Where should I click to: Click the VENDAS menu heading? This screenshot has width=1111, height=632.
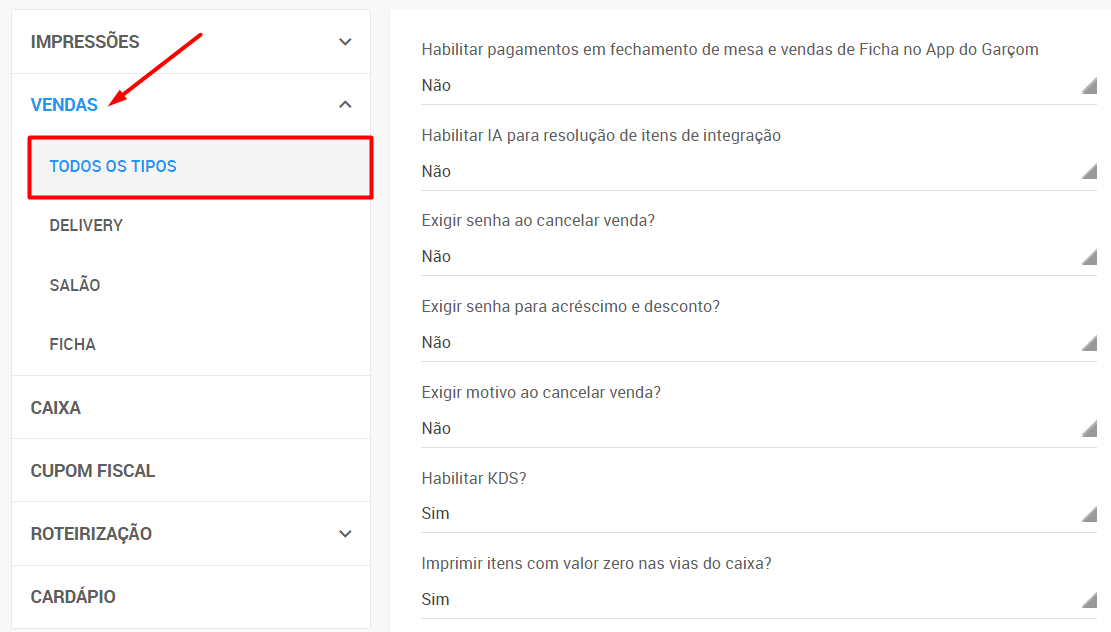click(x=64, y=105)
